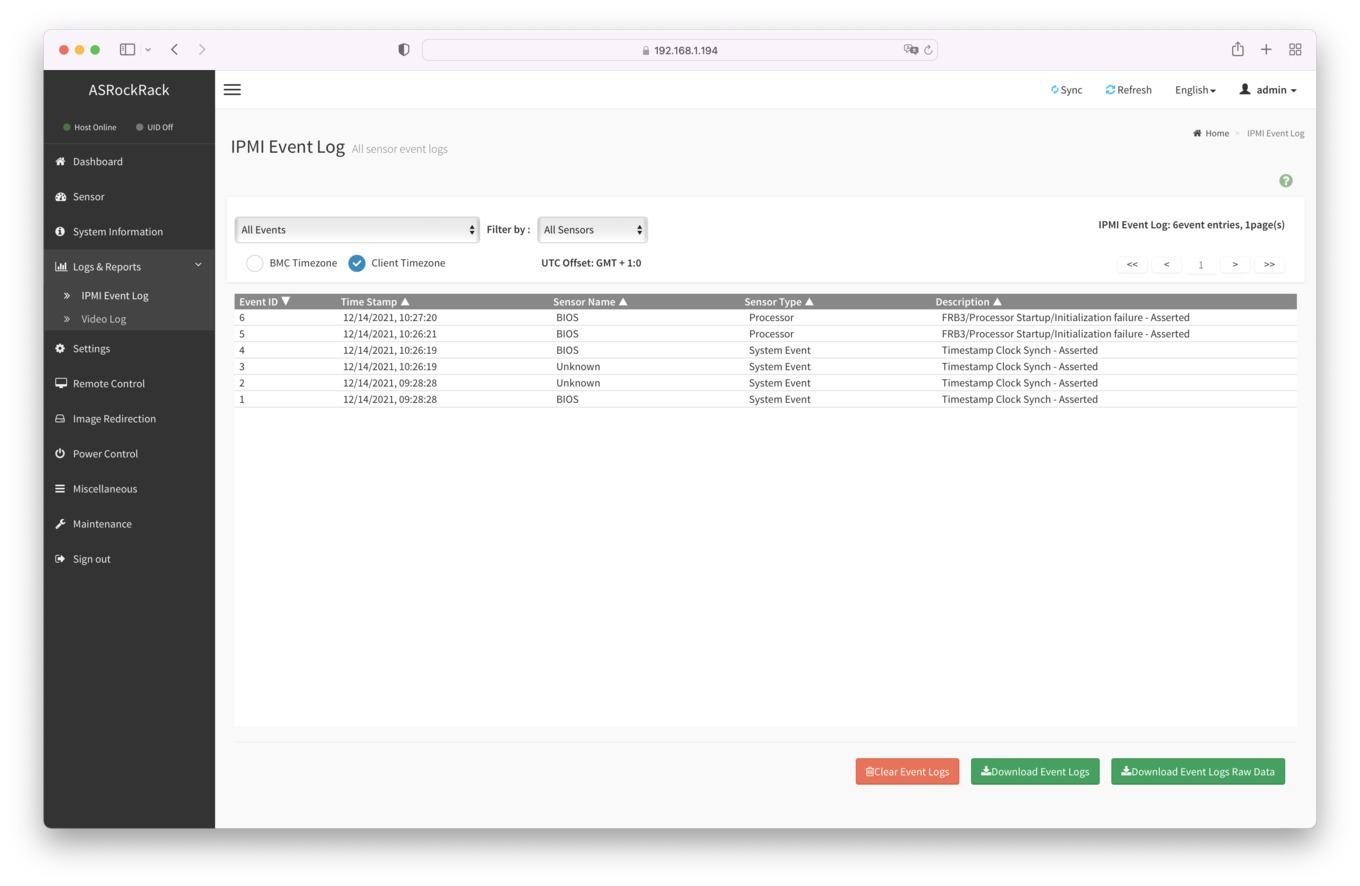The height and width of the screenshot is (886, 1360).
Task: Open the All Sensors filter dropdown
Action: click(592, 230)
